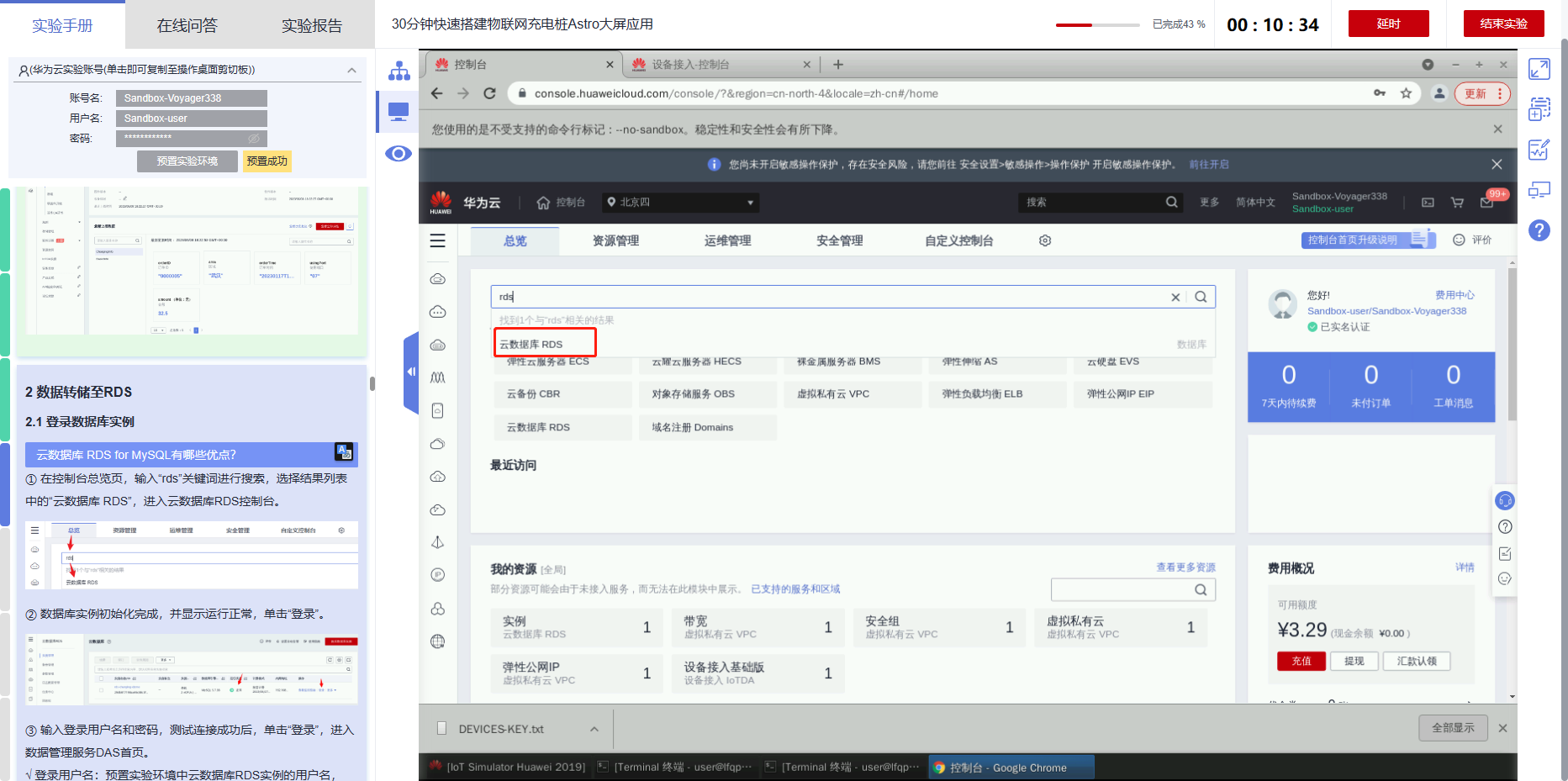Select the 运维管理 console tab
The width and height of the screenshot is (1568, 781).
[728, 240]
